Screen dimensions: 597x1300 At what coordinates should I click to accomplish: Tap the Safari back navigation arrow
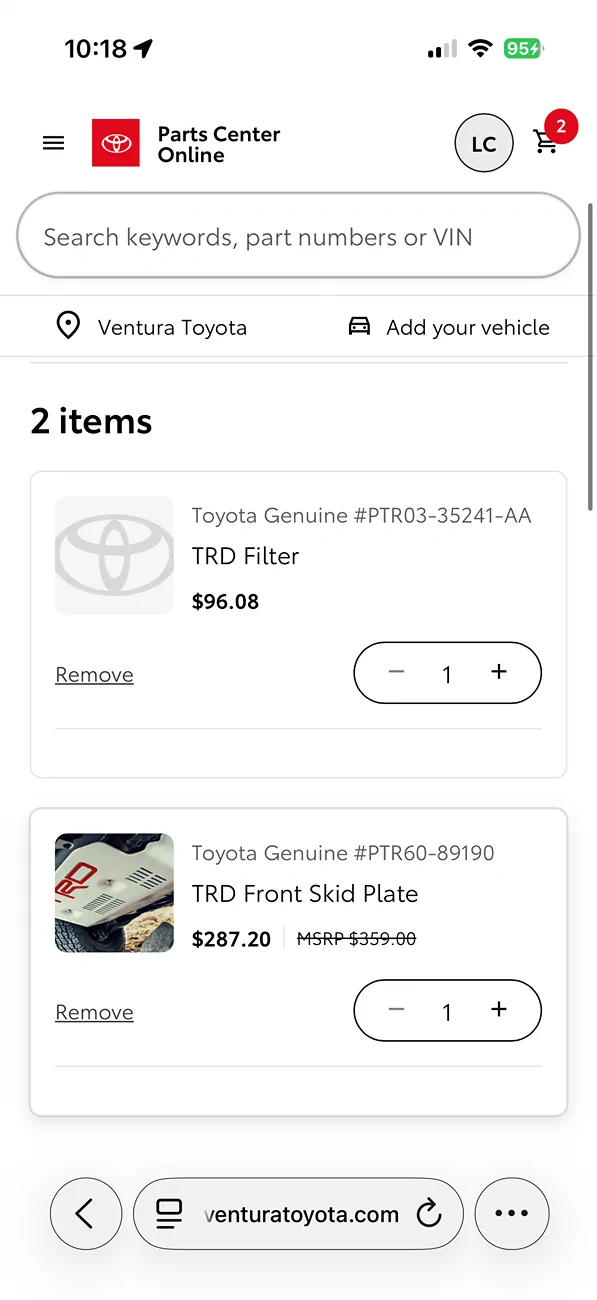[x=85, y=1213]
